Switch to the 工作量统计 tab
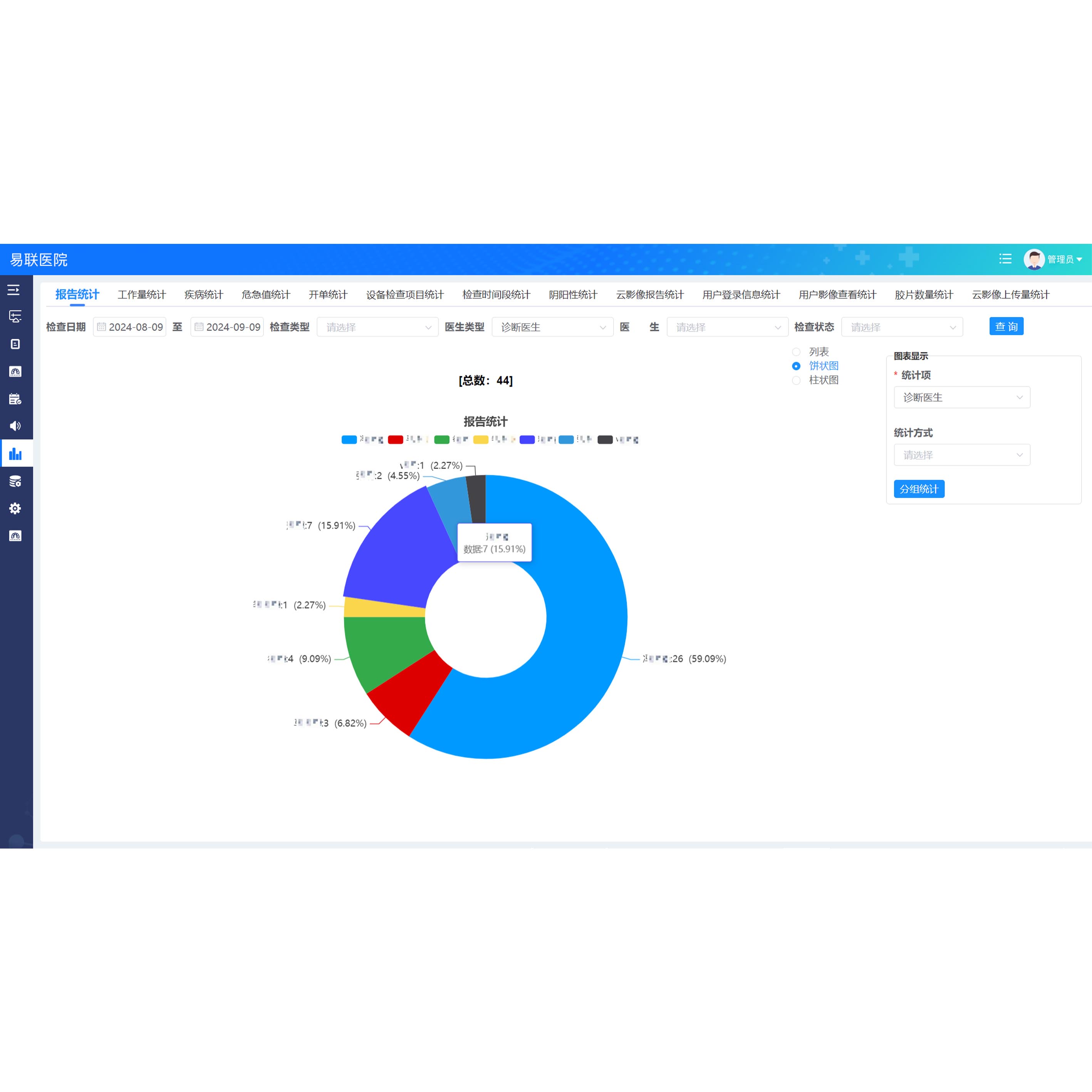The width and height of the screenshot is (1092, 1092). point(141,295)
